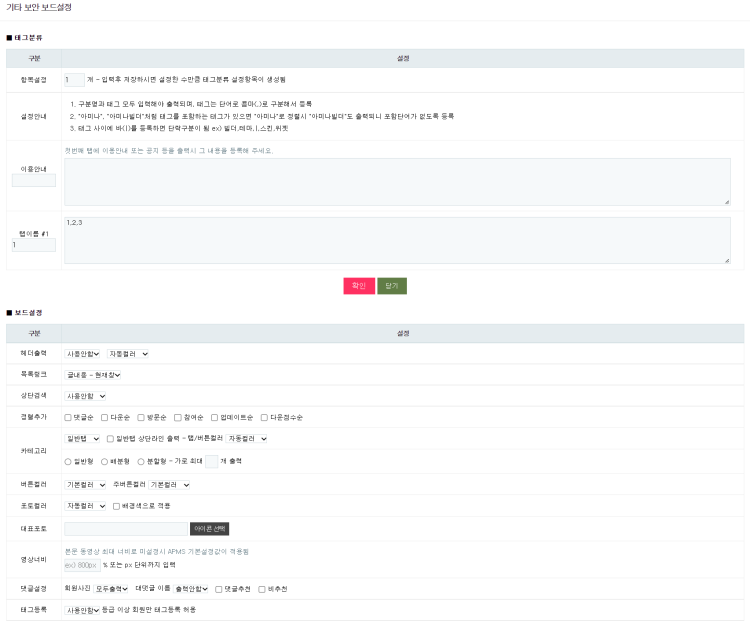
Task: Open the 상단검색 사용안함 dropdown
Action: [85, 396]
